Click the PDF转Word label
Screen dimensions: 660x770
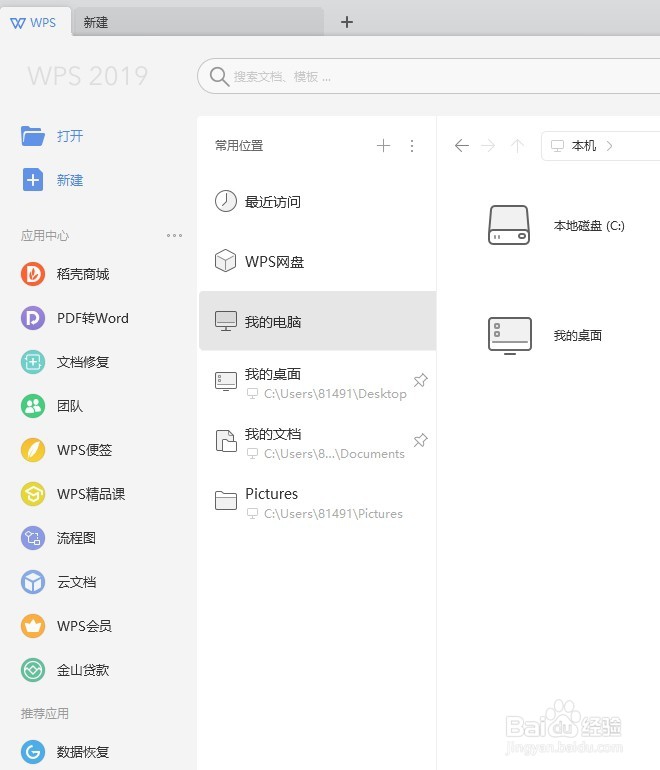93,318
